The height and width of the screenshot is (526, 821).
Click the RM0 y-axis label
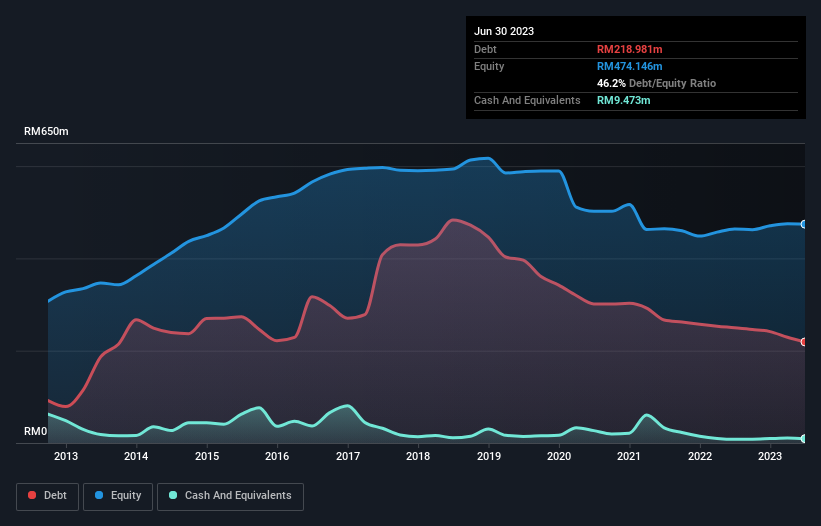tap(36, 431)
